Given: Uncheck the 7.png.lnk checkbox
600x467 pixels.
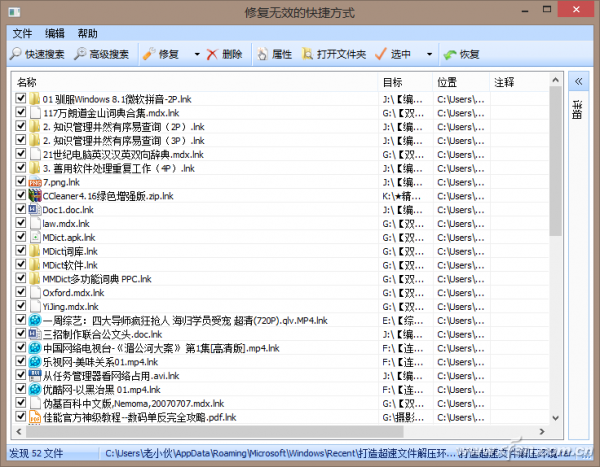Looking at the screenshot, I should point(21,182).
